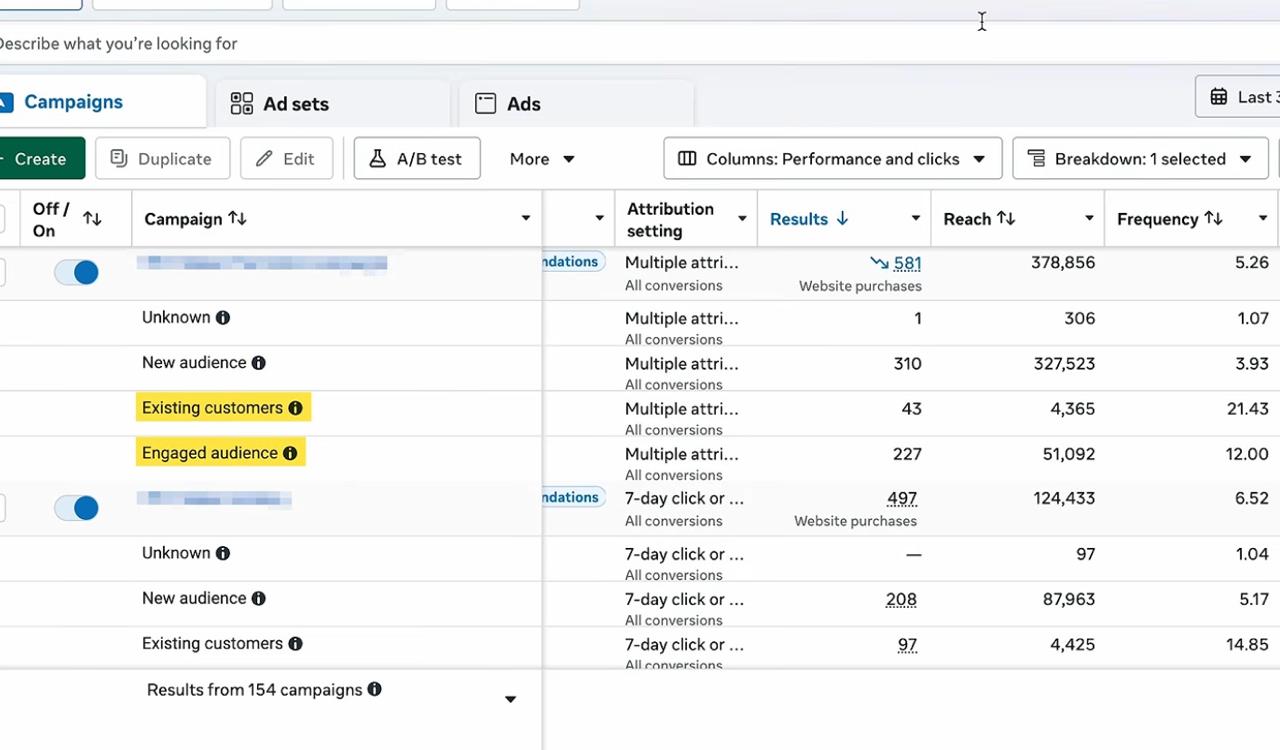1280x750 pixels.
Task: Click info icon beside Engaged audience
Action: pos(290,453)
